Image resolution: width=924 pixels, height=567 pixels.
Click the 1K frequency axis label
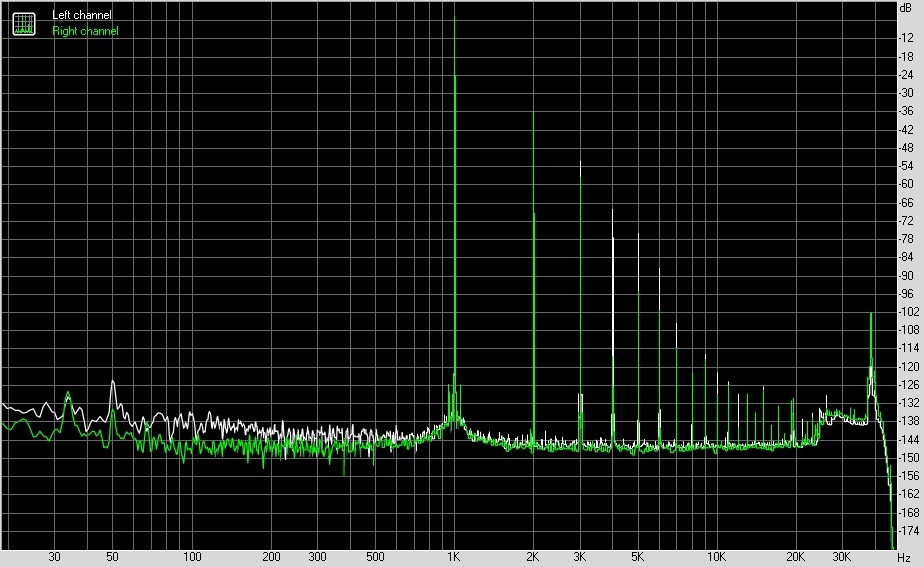click(x=454, y=557)
